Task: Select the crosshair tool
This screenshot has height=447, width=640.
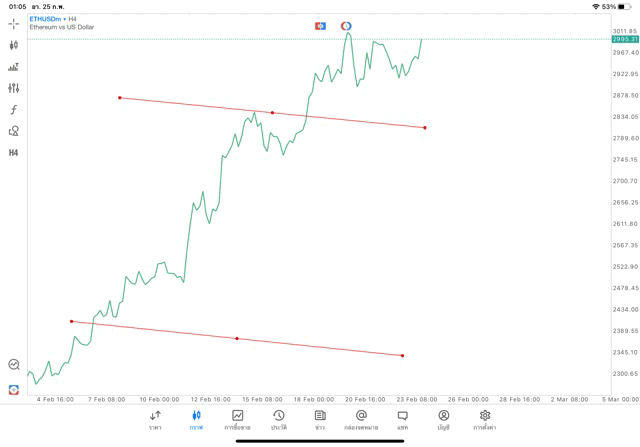Action: (14, 23)
